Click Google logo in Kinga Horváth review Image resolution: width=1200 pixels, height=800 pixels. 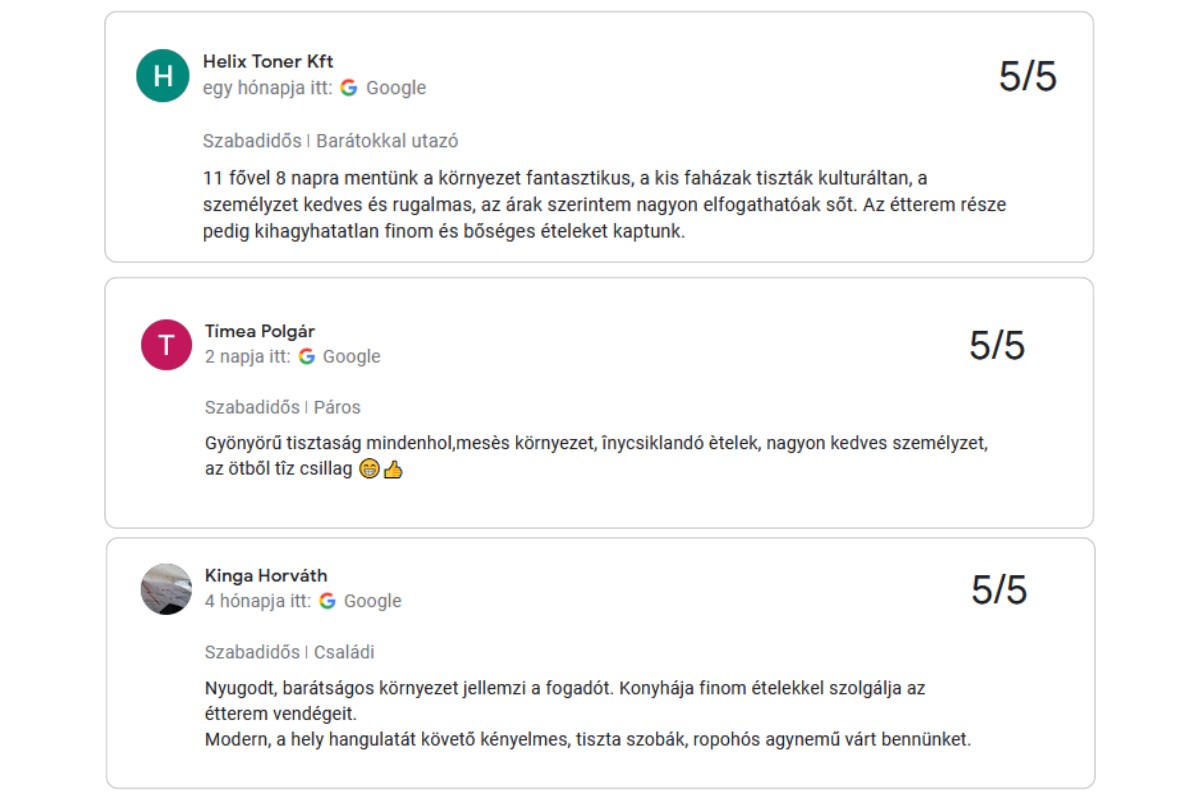327,601
